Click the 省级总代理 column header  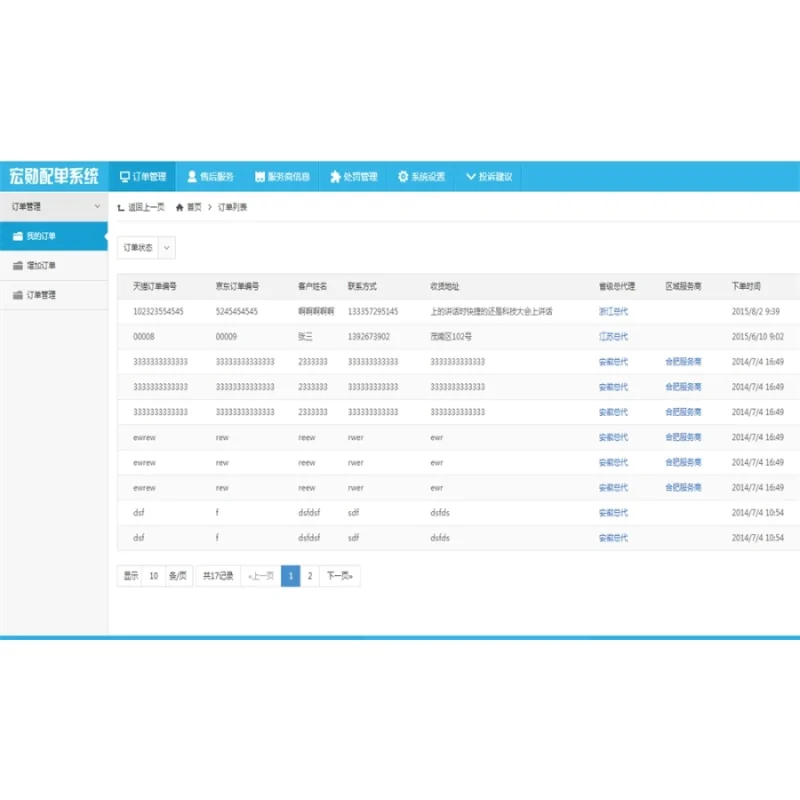[617, 286]
